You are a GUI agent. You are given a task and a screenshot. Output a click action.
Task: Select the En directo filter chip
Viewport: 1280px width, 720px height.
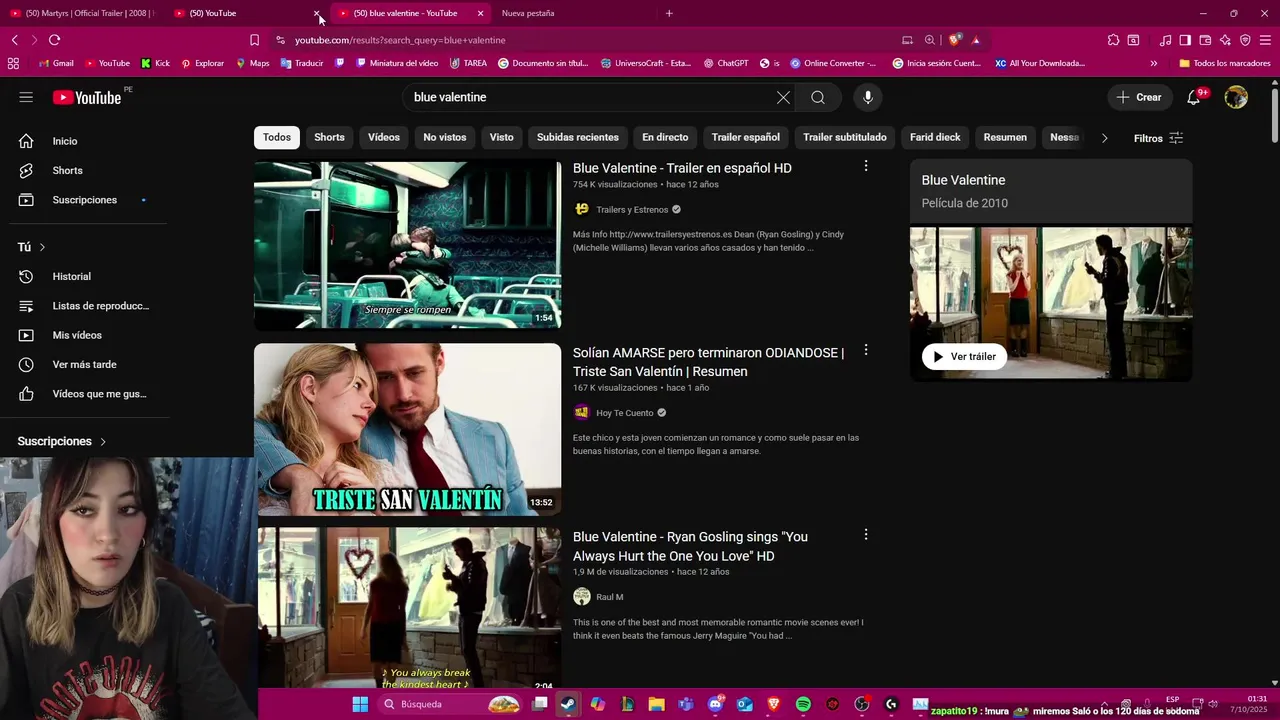tap(665, 137)
